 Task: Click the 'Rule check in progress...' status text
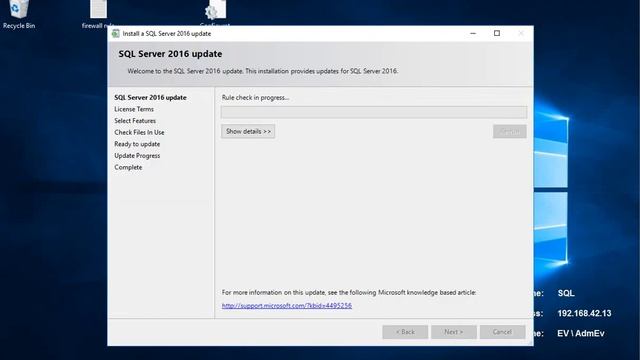coord(256,98)
